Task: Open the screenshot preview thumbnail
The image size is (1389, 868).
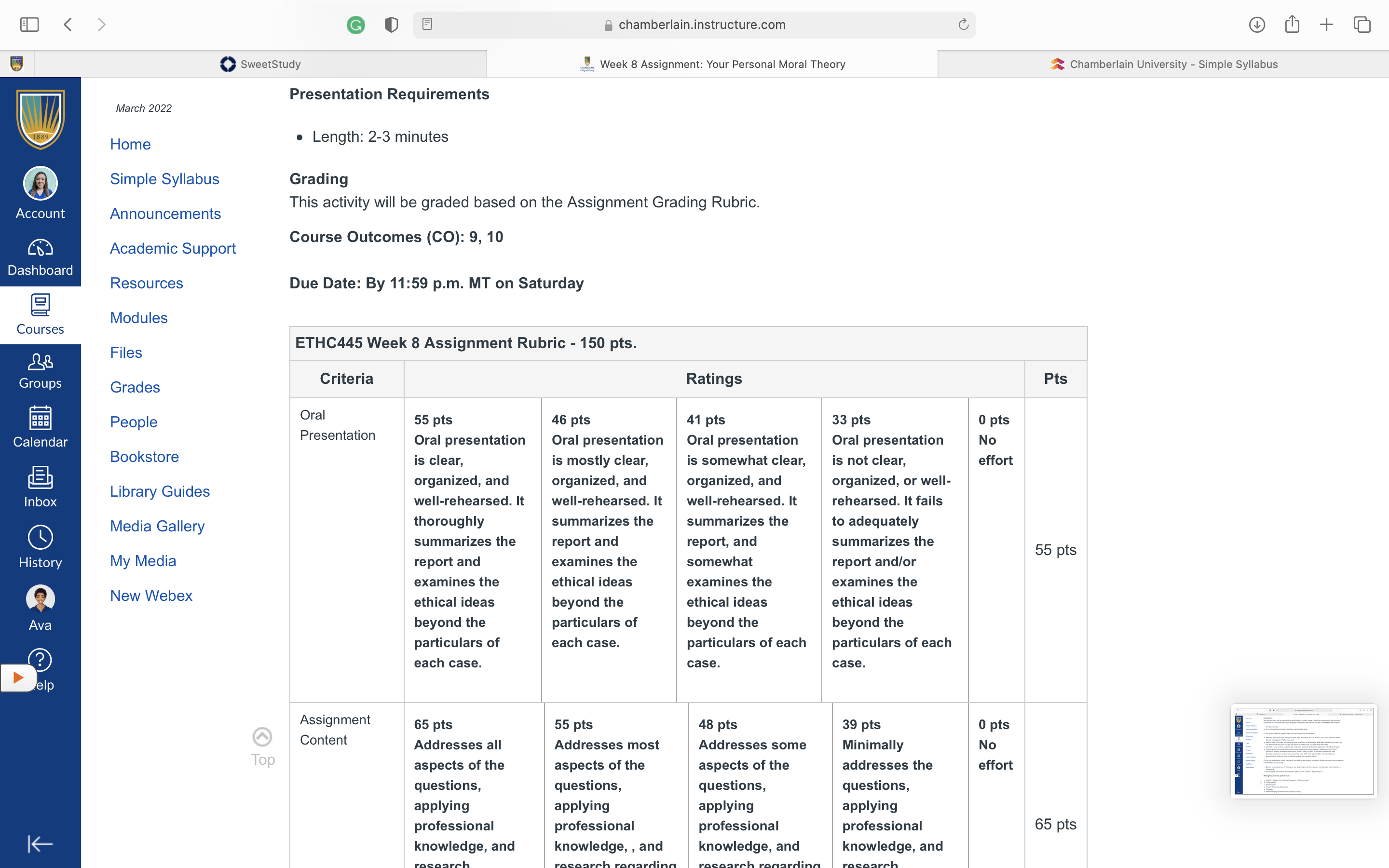Action: [1304, 751]
